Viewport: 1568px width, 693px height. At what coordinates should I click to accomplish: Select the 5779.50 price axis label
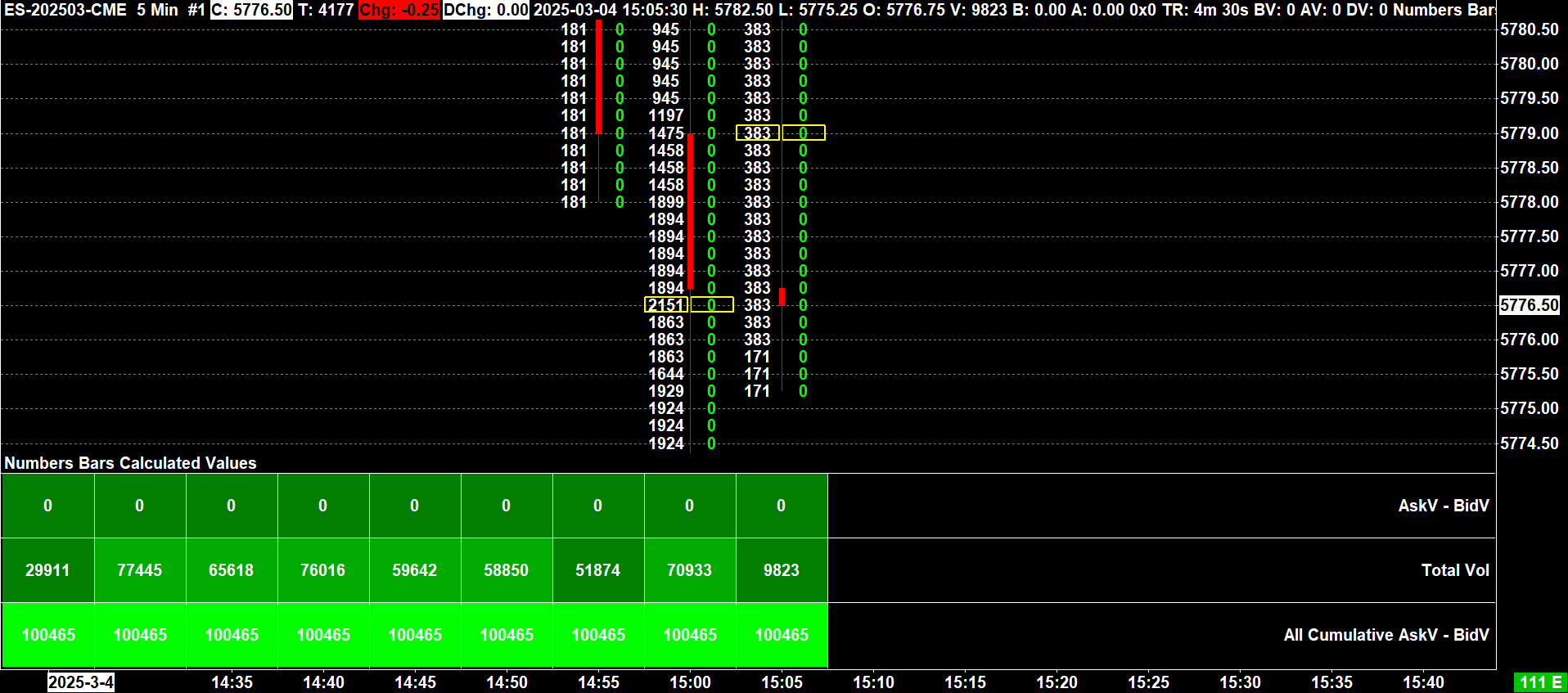coord(1529,98)
